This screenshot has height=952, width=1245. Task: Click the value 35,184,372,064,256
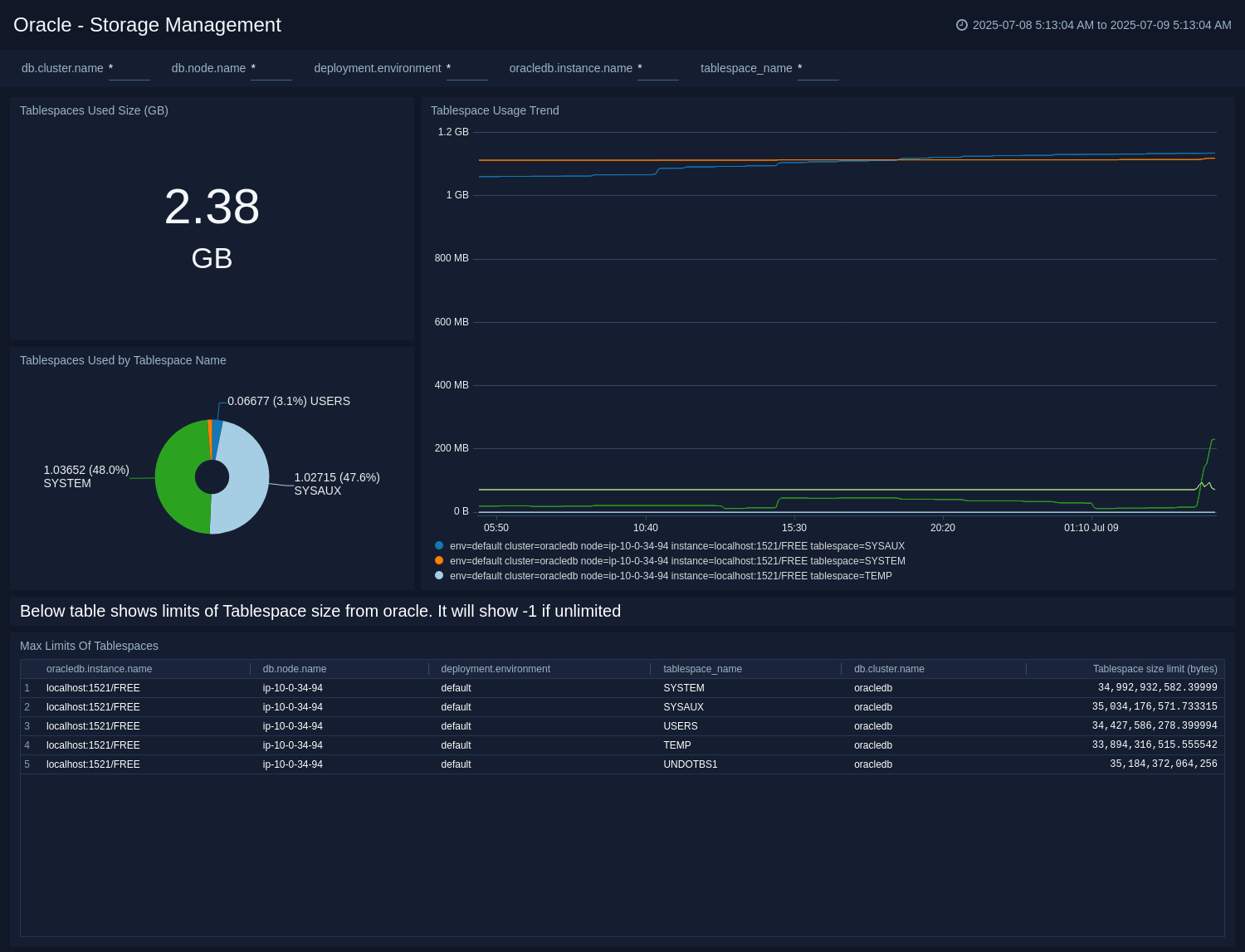pyautogui.click(x=1164, y=764)
